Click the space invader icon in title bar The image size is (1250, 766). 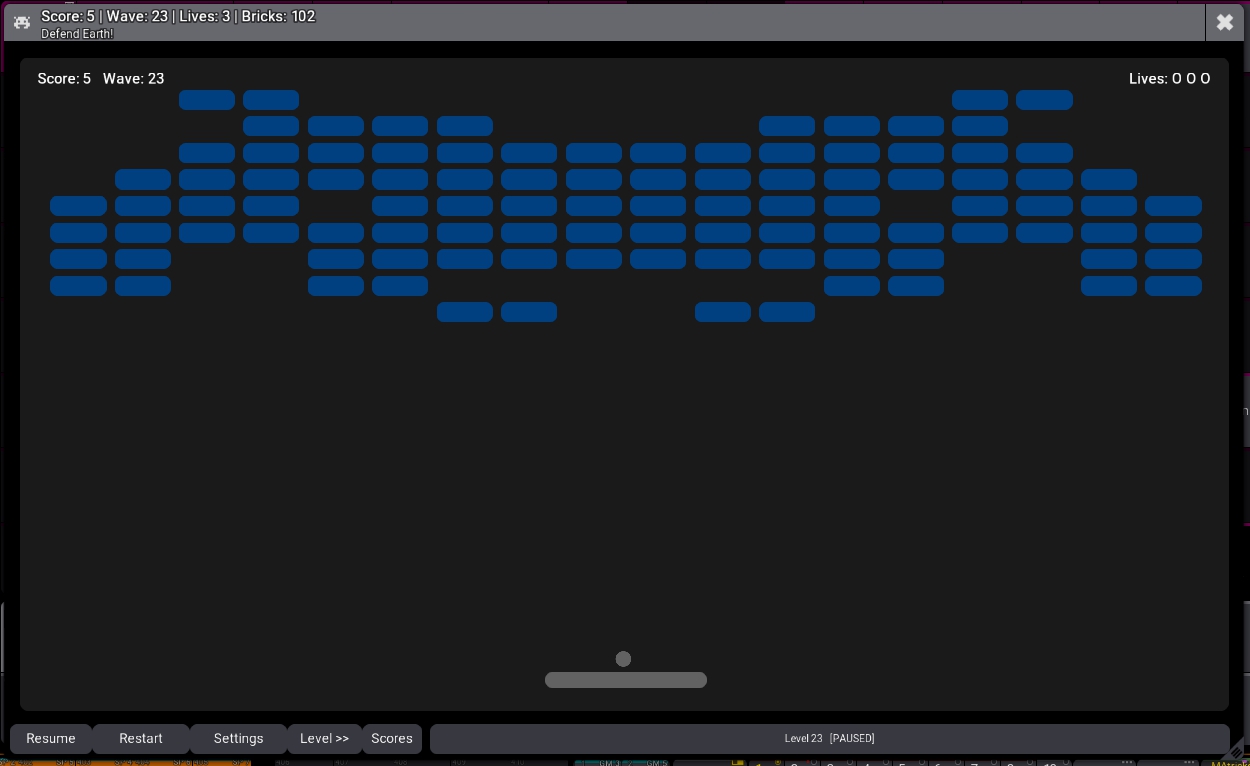[x=22, y=22]
